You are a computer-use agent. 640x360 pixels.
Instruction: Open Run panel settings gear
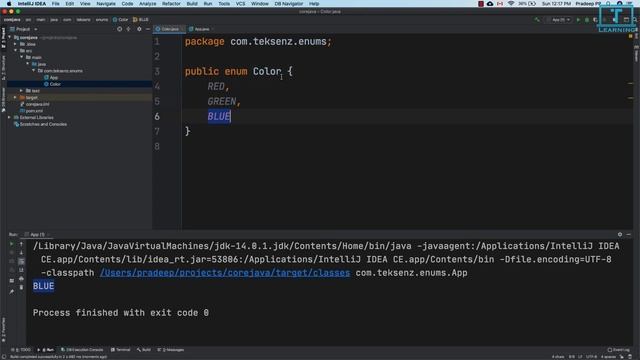coord(620,234)
